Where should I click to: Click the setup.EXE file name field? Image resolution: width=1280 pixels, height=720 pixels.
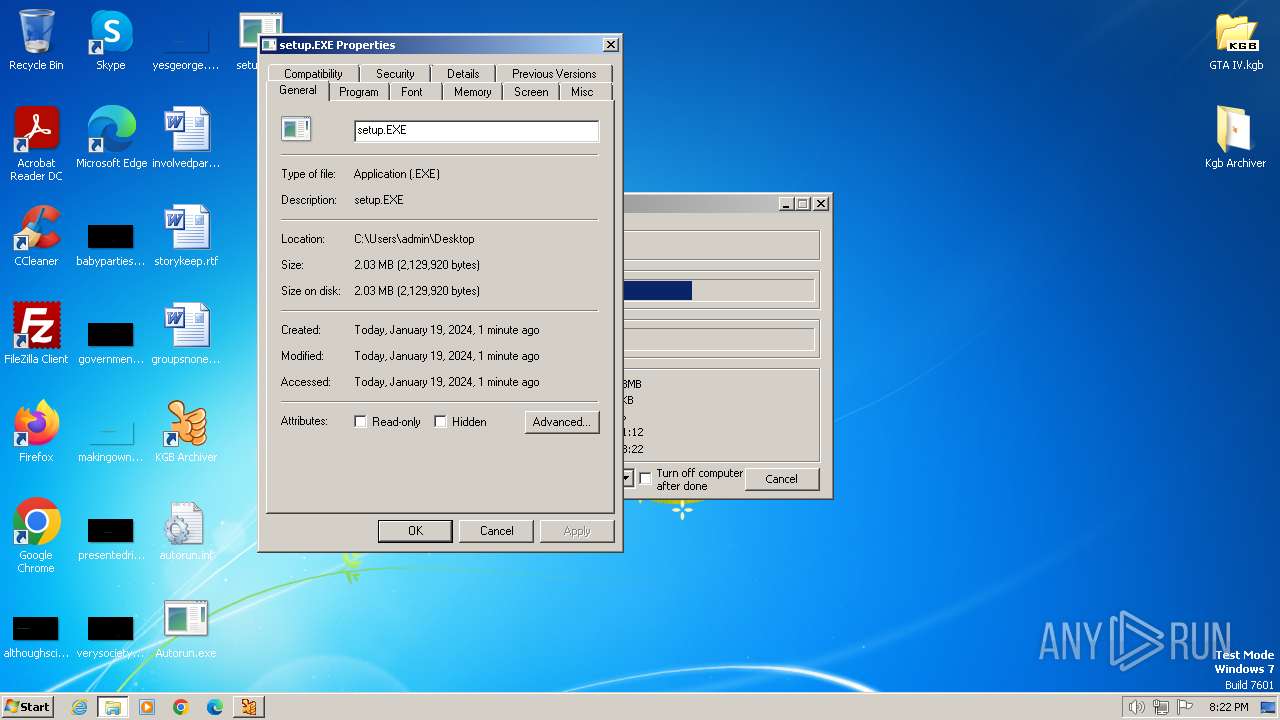point(476,131)
